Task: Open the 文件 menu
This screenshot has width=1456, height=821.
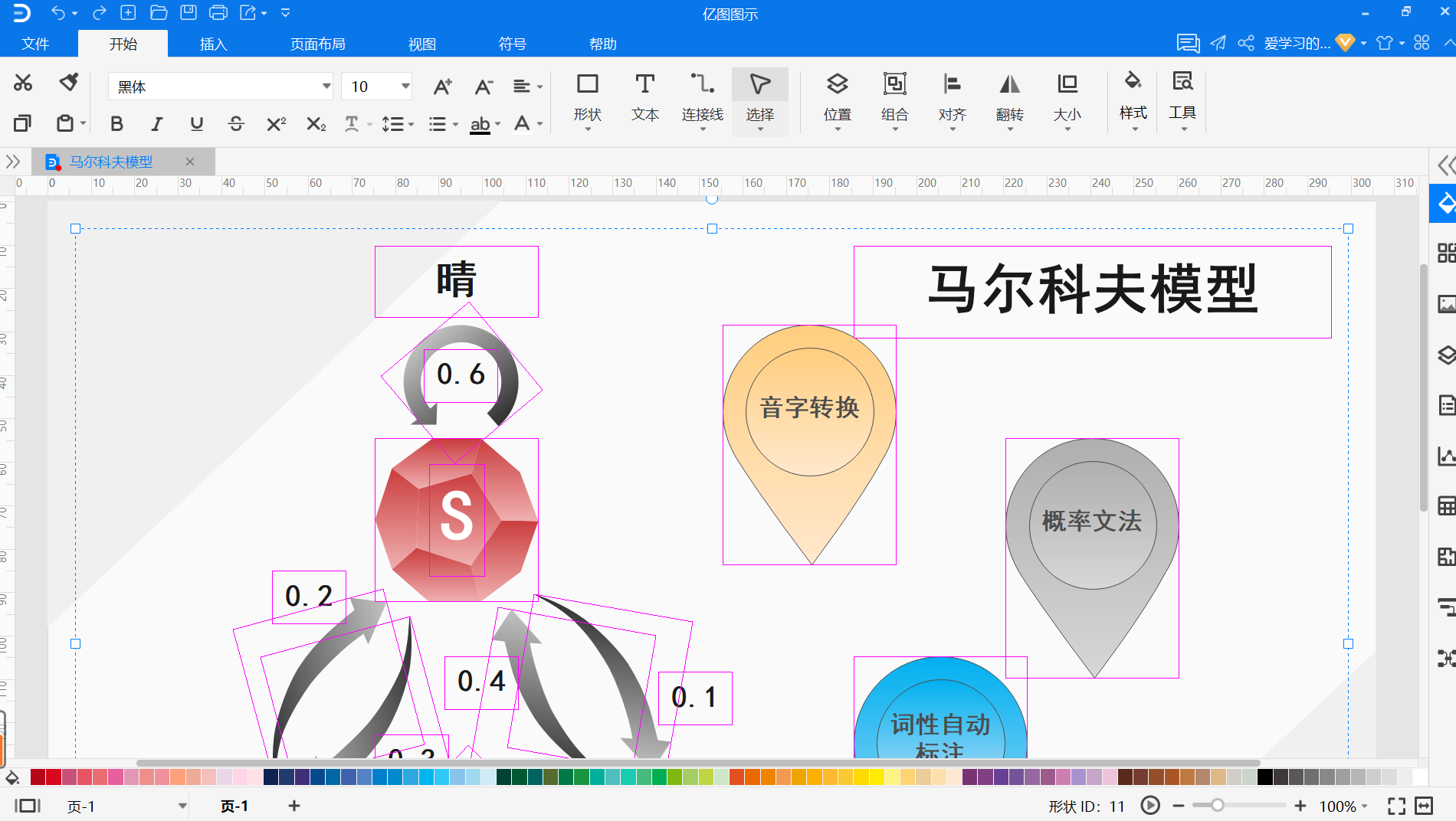Action: coord(35,44)
